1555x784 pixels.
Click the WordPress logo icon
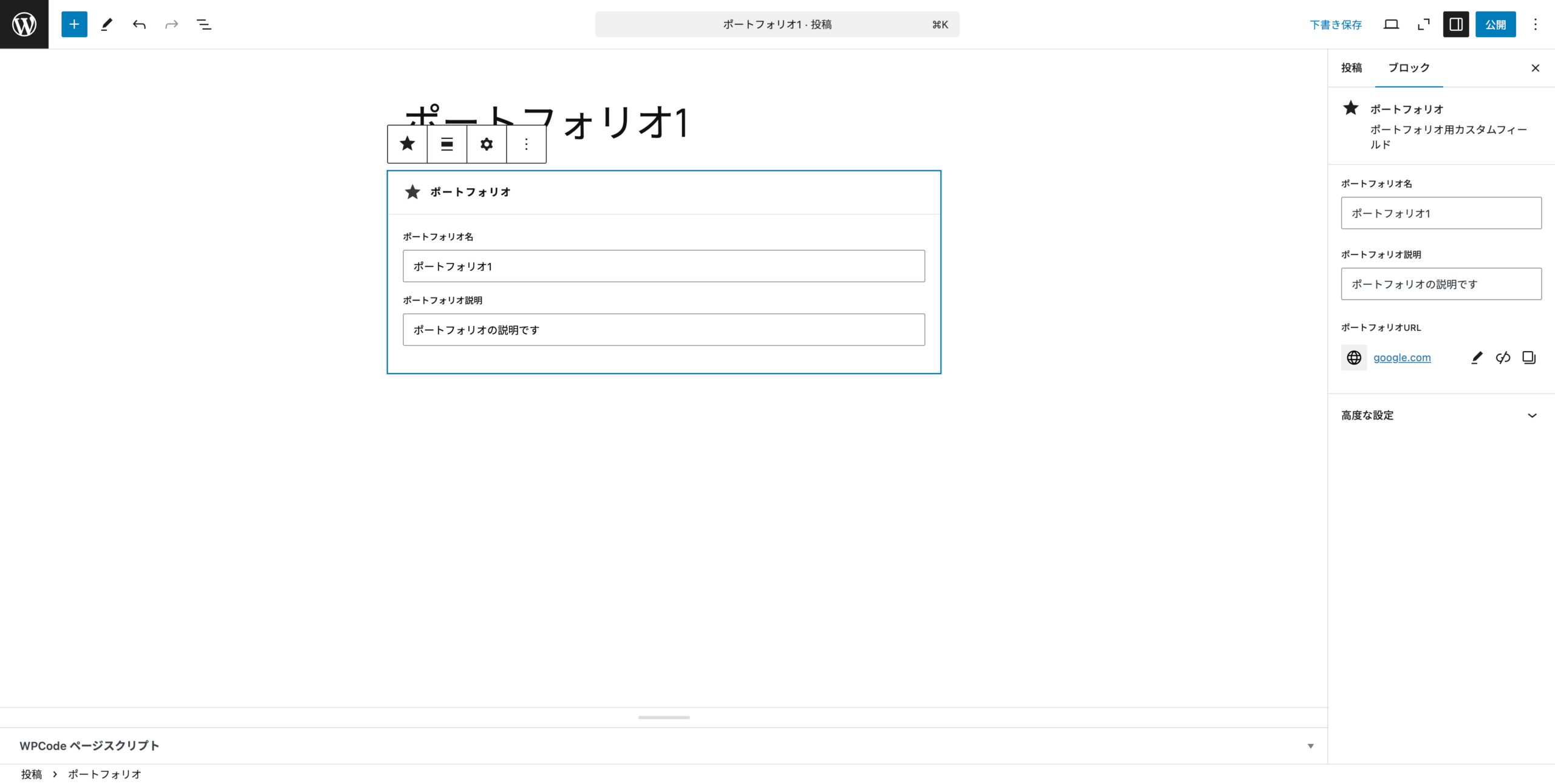pos(24,24)
